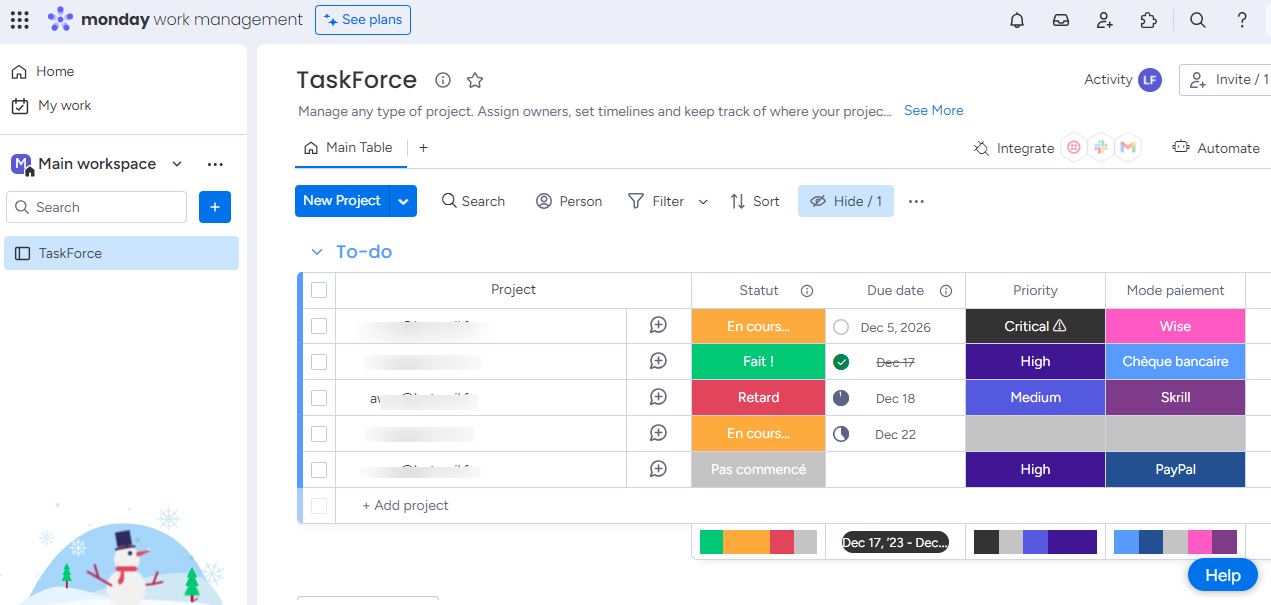
Task: Click the search everything magnifier icon
Action: click(x=1198, y=20)
